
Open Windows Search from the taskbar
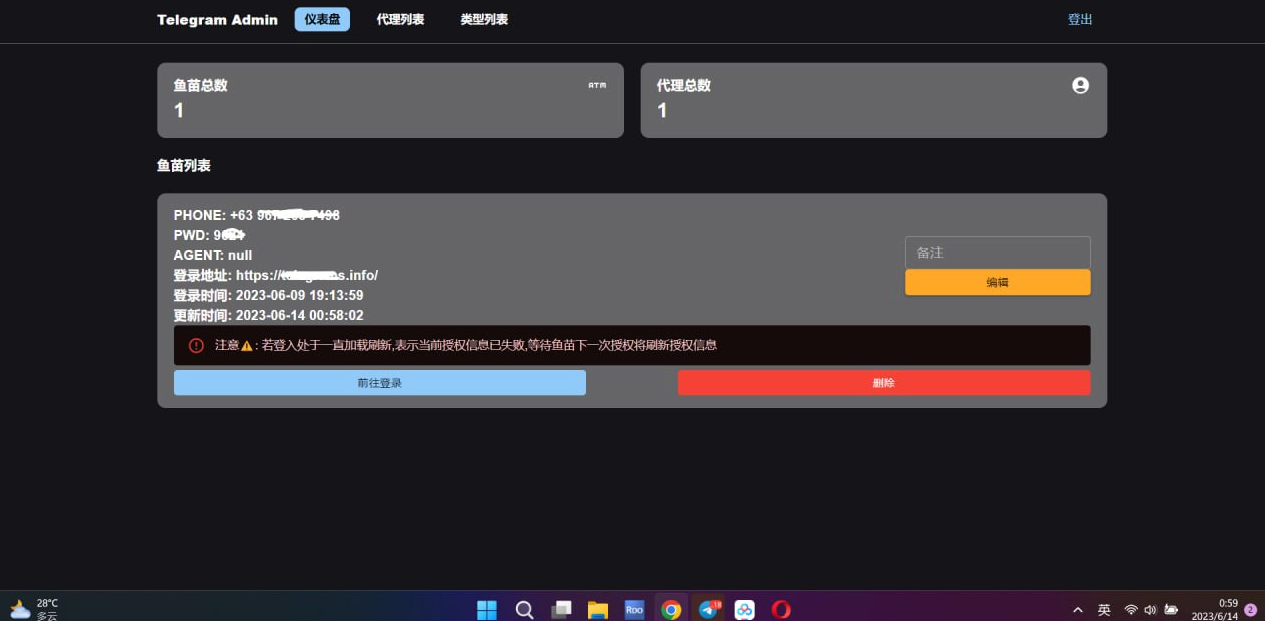524,609
